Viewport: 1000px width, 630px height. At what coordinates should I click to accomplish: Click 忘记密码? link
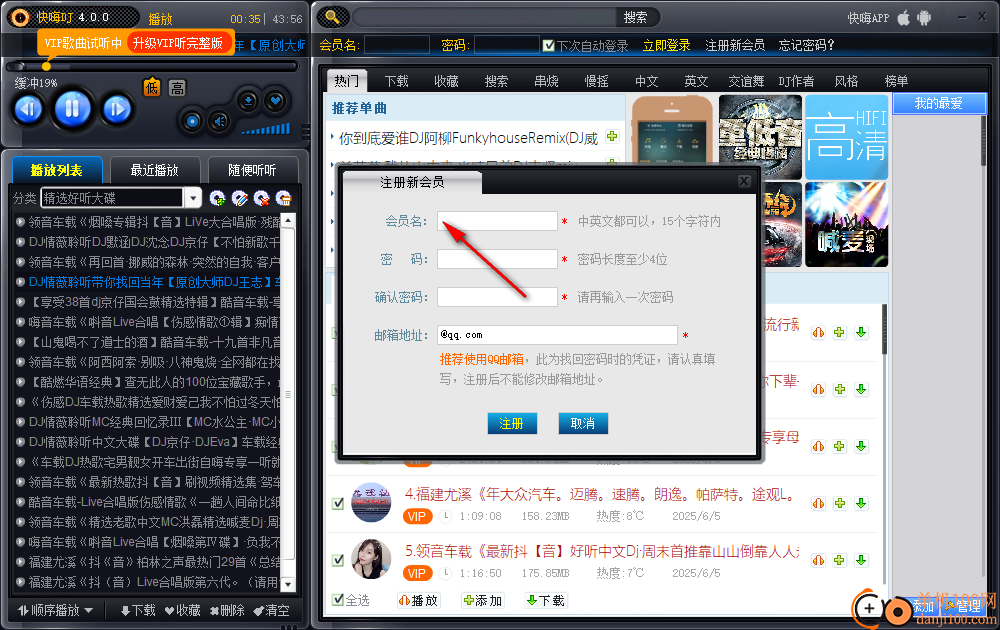pos(807,45)
